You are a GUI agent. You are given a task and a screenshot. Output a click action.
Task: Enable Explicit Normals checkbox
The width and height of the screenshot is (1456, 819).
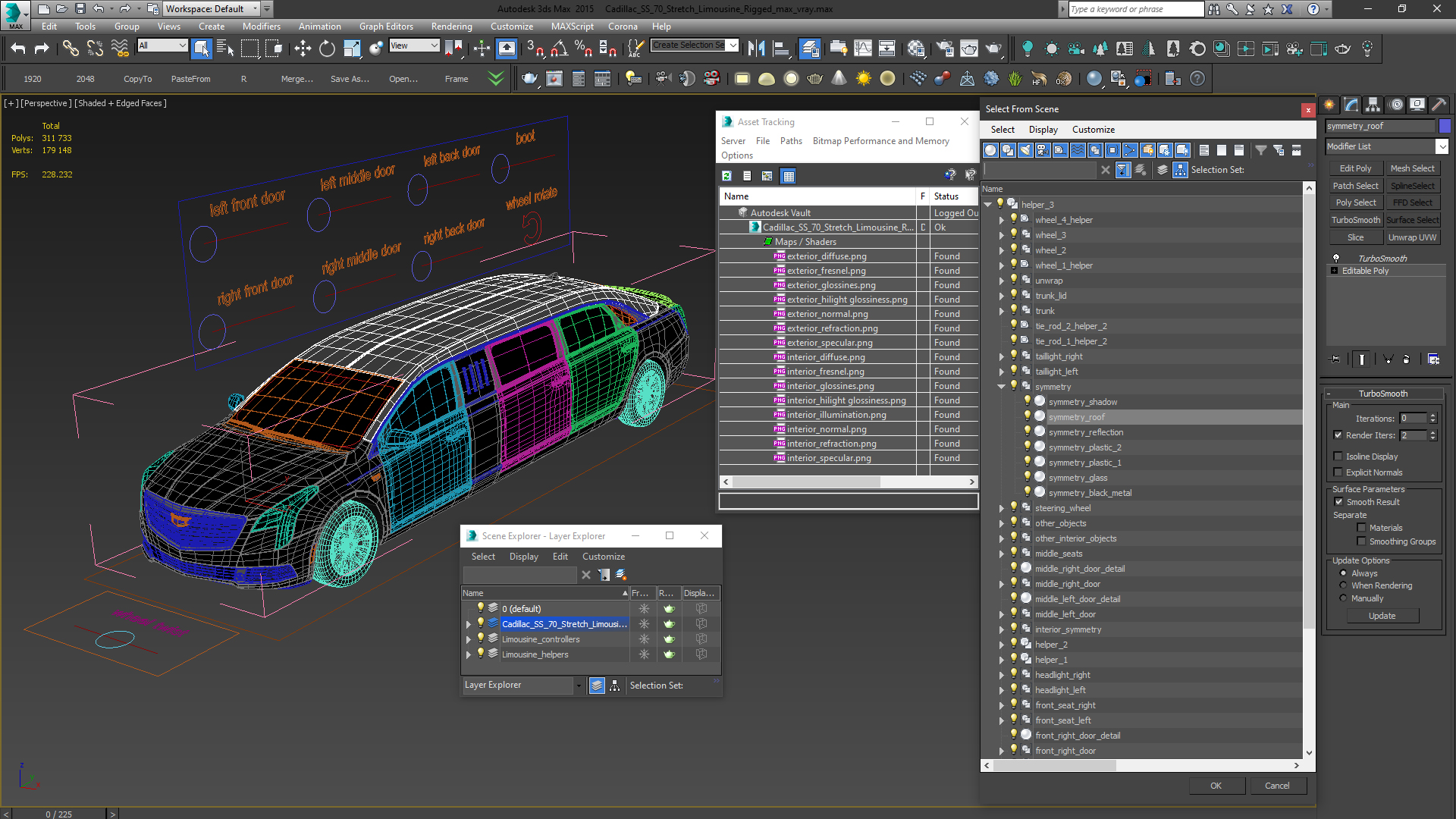pos(1338,472)
